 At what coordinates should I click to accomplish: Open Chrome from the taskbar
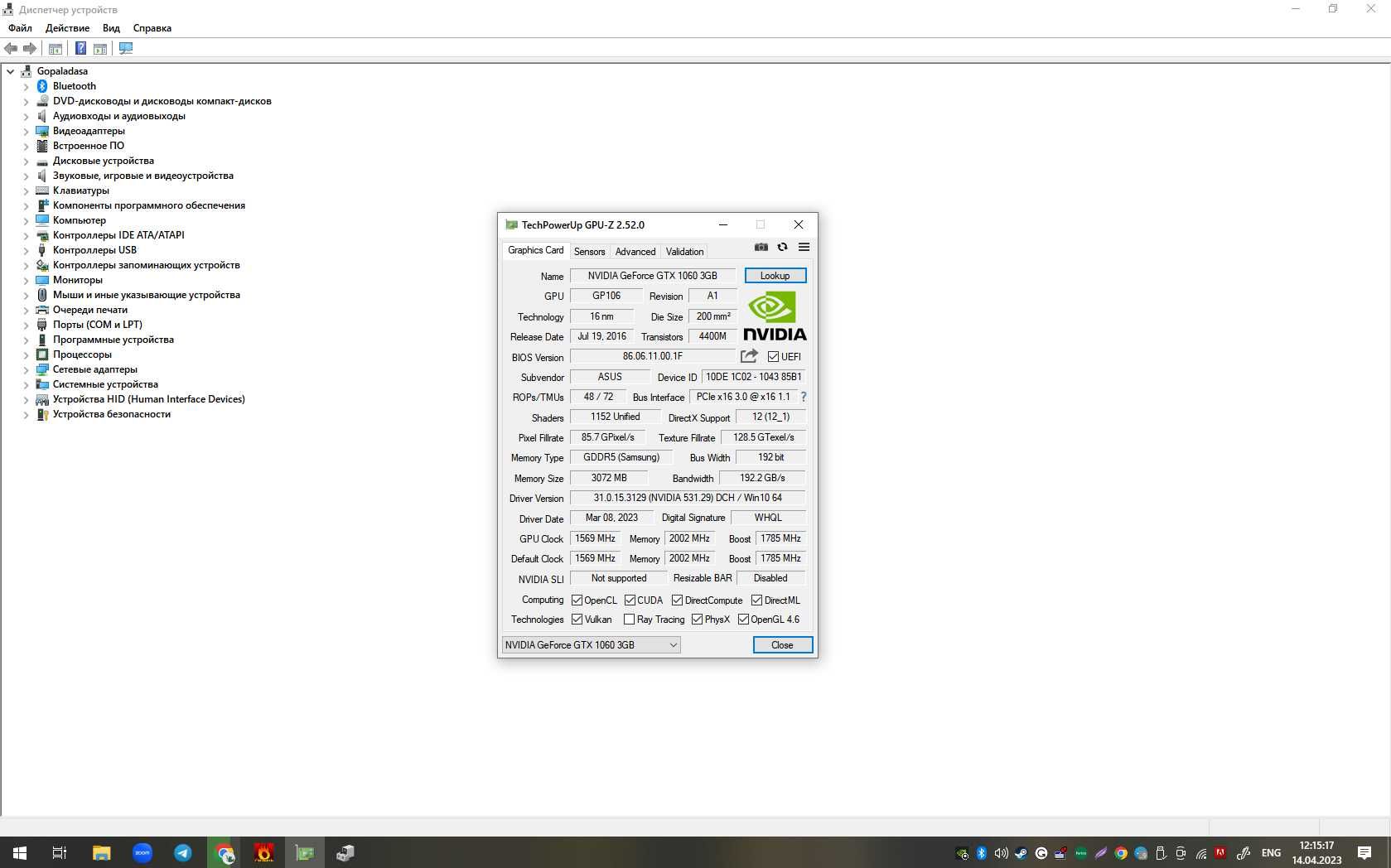pos(224,852)
